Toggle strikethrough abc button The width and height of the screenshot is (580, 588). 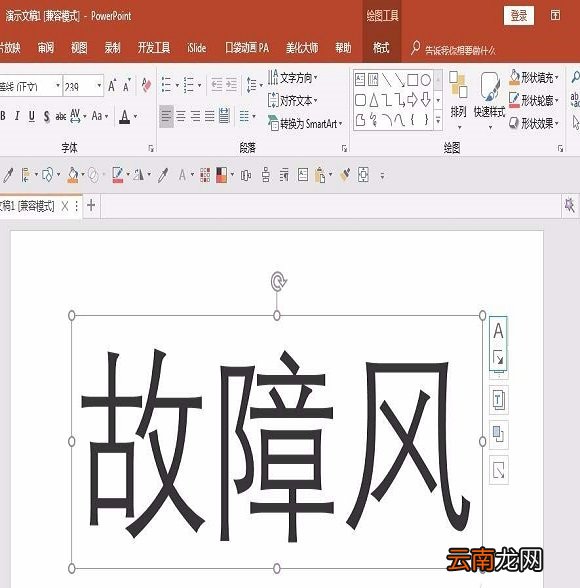click(60, 116)
